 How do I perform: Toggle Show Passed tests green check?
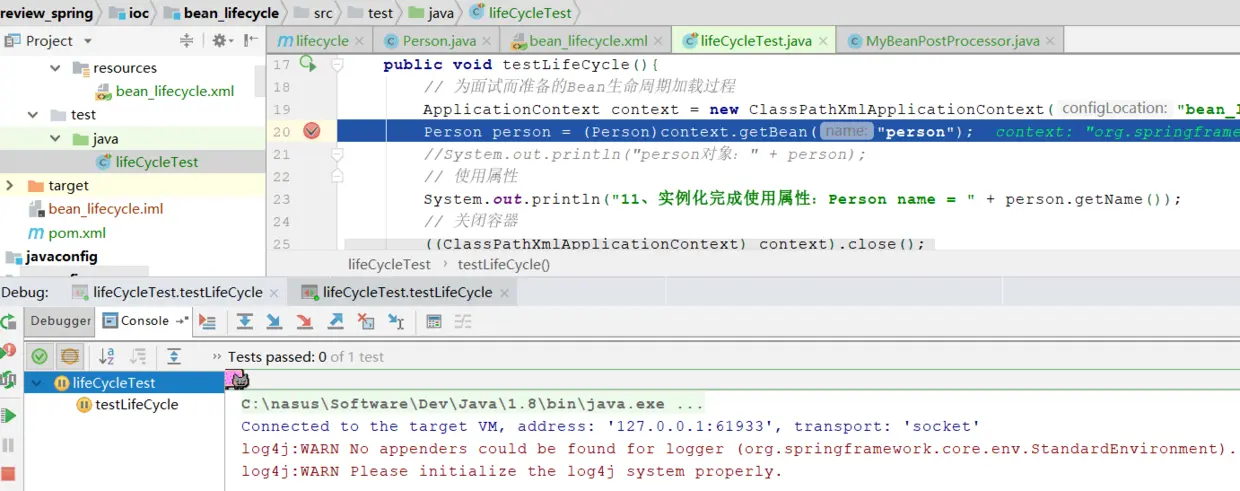(x=40, y=356)
